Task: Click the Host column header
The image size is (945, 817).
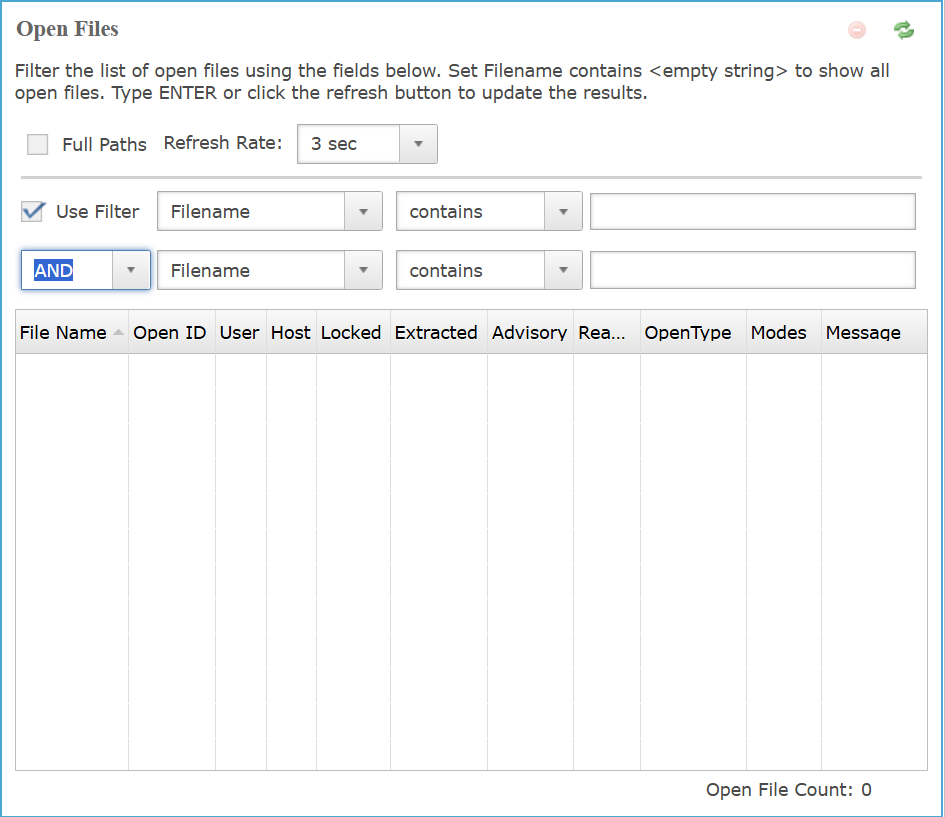Action: [291, 333]
